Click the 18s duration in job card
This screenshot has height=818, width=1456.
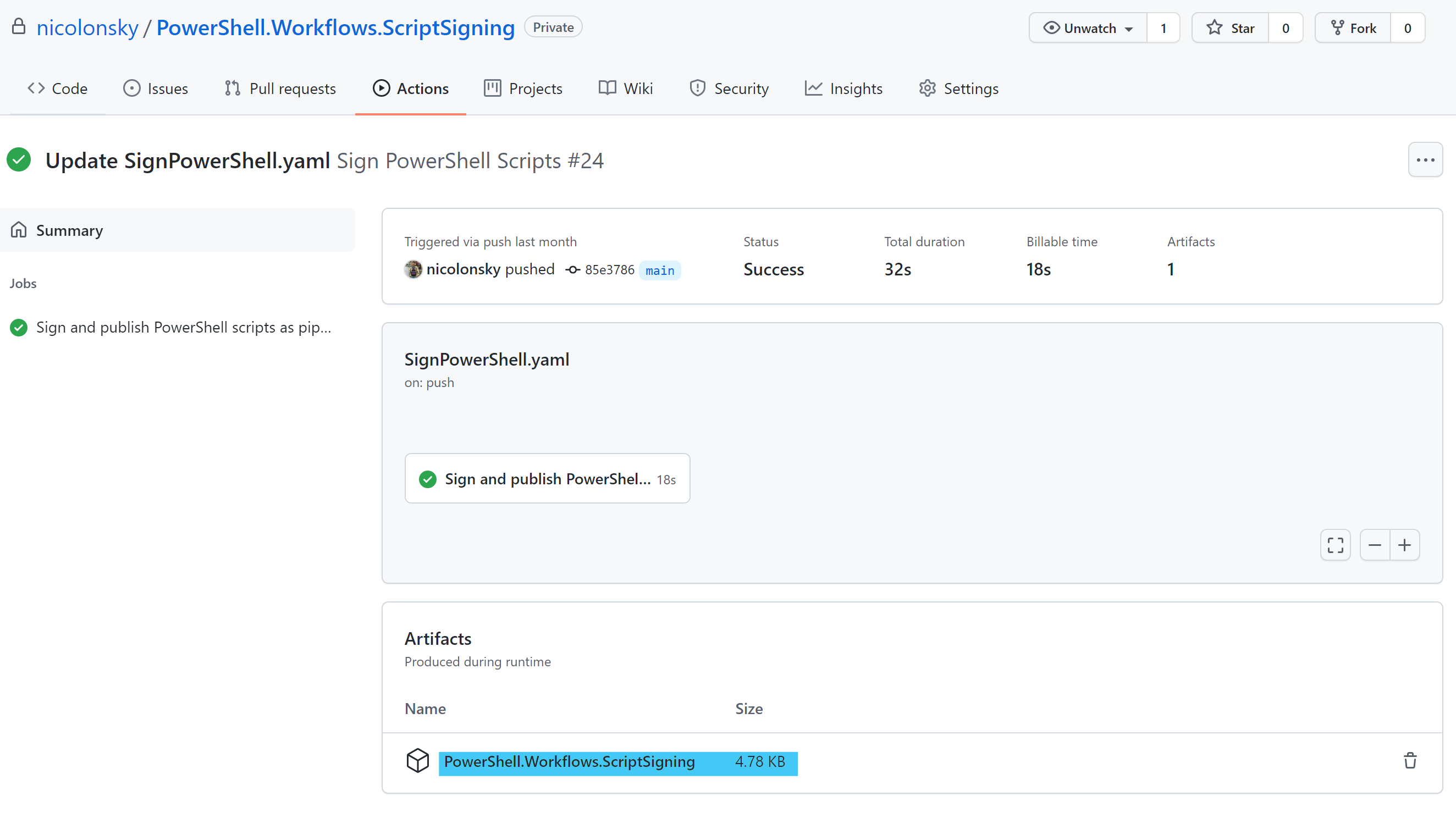point(666,479)
